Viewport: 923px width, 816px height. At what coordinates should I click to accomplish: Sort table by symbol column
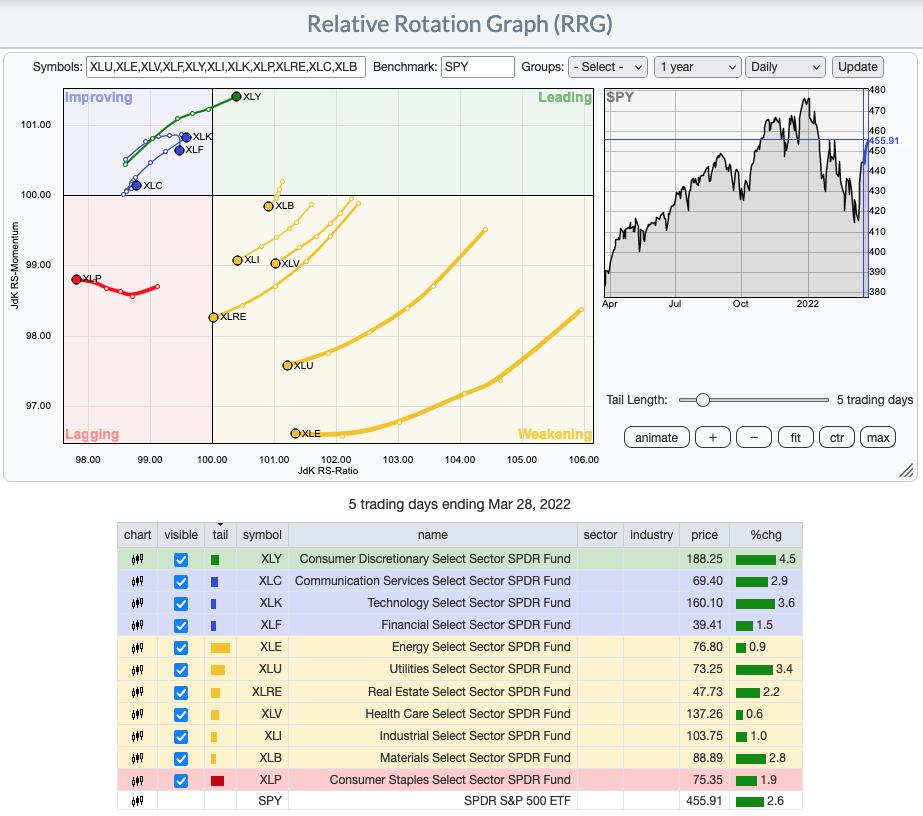tap(262, 535)
